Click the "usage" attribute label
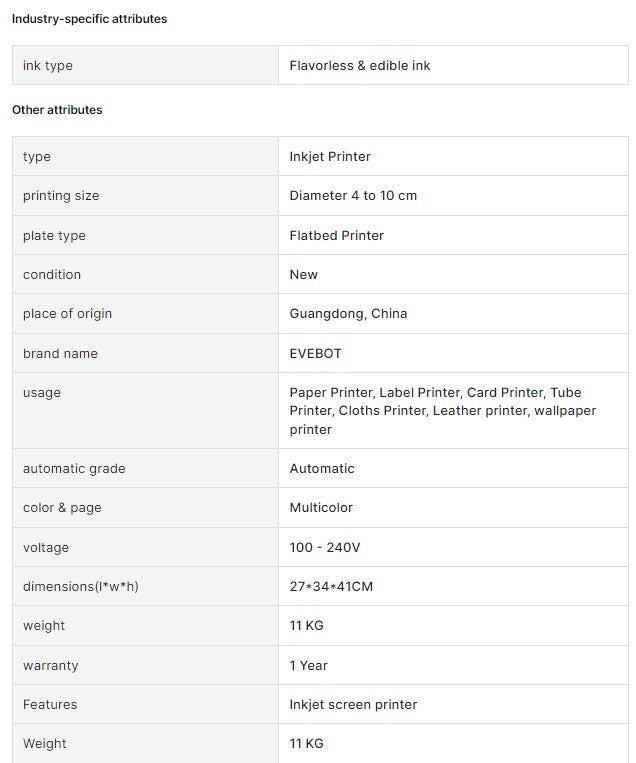This screenshot has height=763, width=636. click(x=42, y=393)
